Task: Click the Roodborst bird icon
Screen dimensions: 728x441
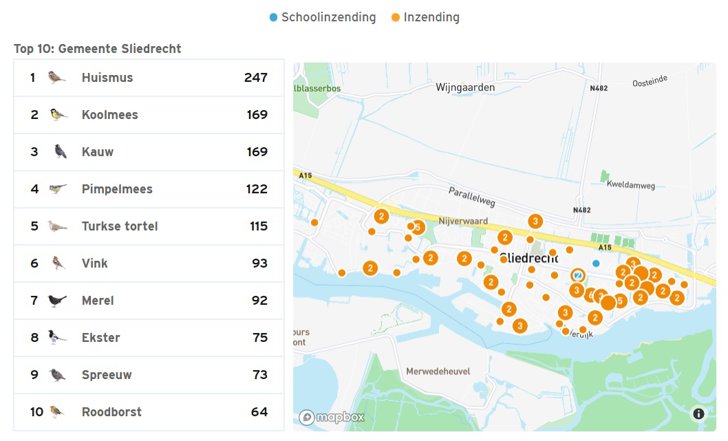Action: pos(57,411)
